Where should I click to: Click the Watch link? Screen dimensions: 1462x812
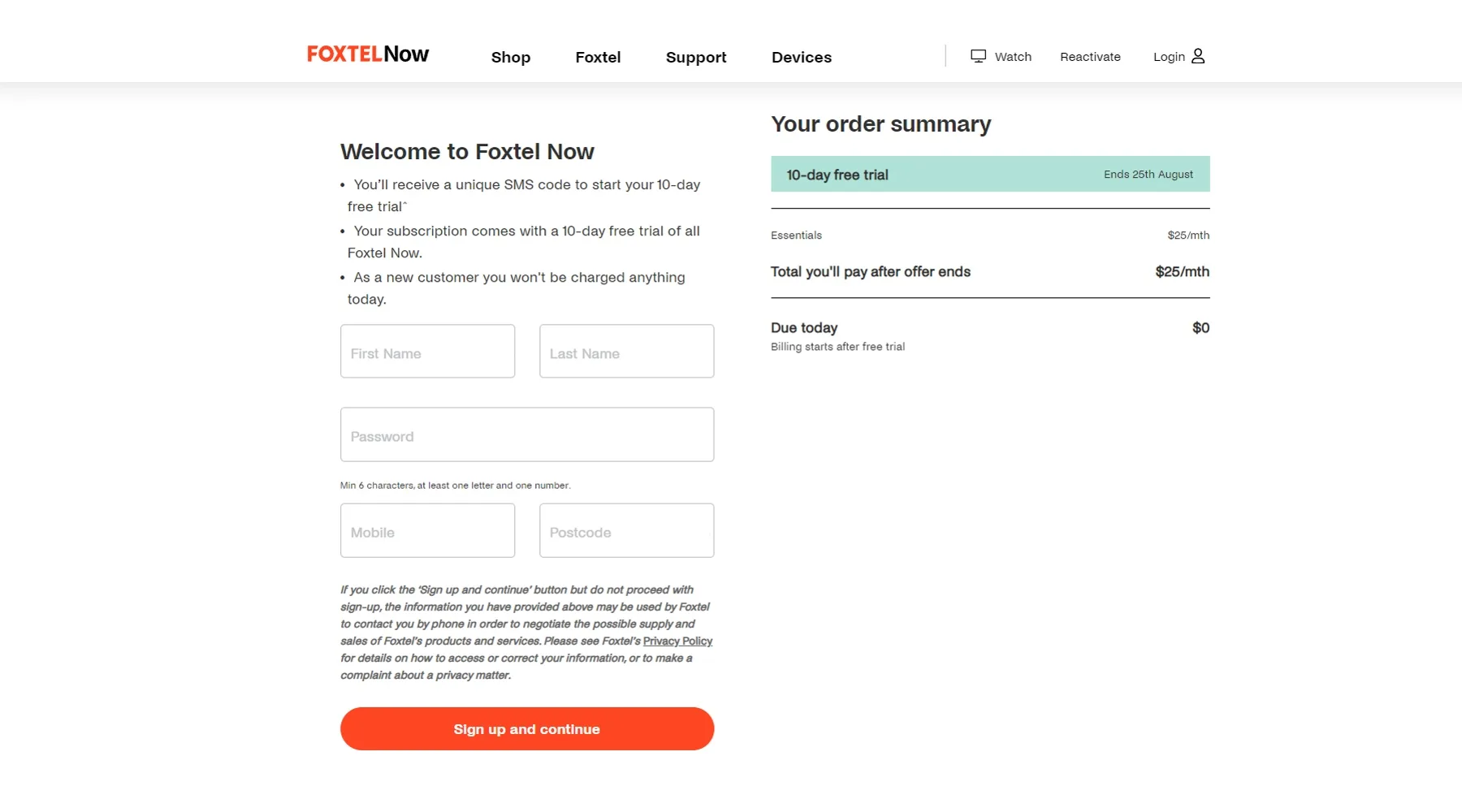[x=1013, y=57]
